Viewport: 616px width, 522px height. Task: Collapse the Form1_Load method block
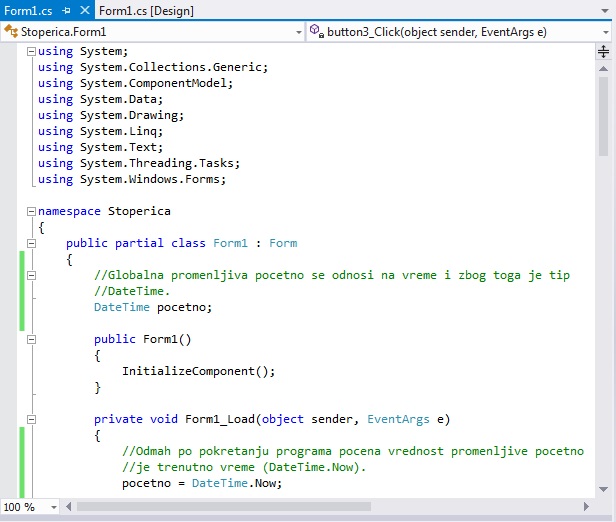pyautogui.click(x=31, y=419)
